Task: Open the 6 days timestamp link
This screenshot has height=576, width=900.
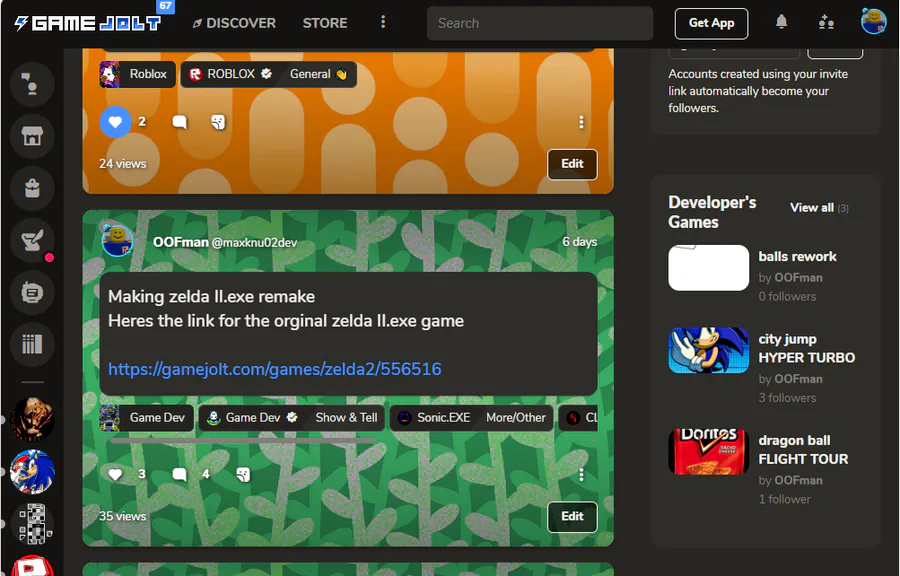Action: pos(579,242)
